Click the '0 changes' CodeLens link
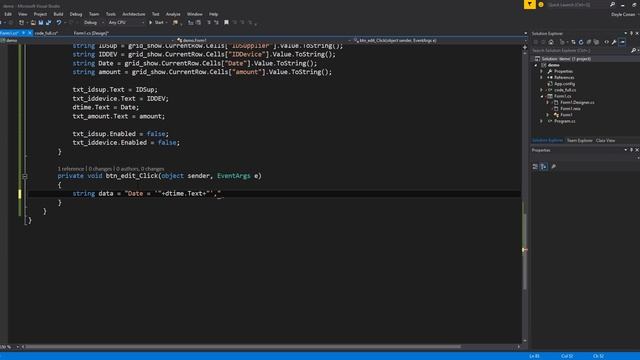The width and height of the screenshot is (640, 360). 100,169
